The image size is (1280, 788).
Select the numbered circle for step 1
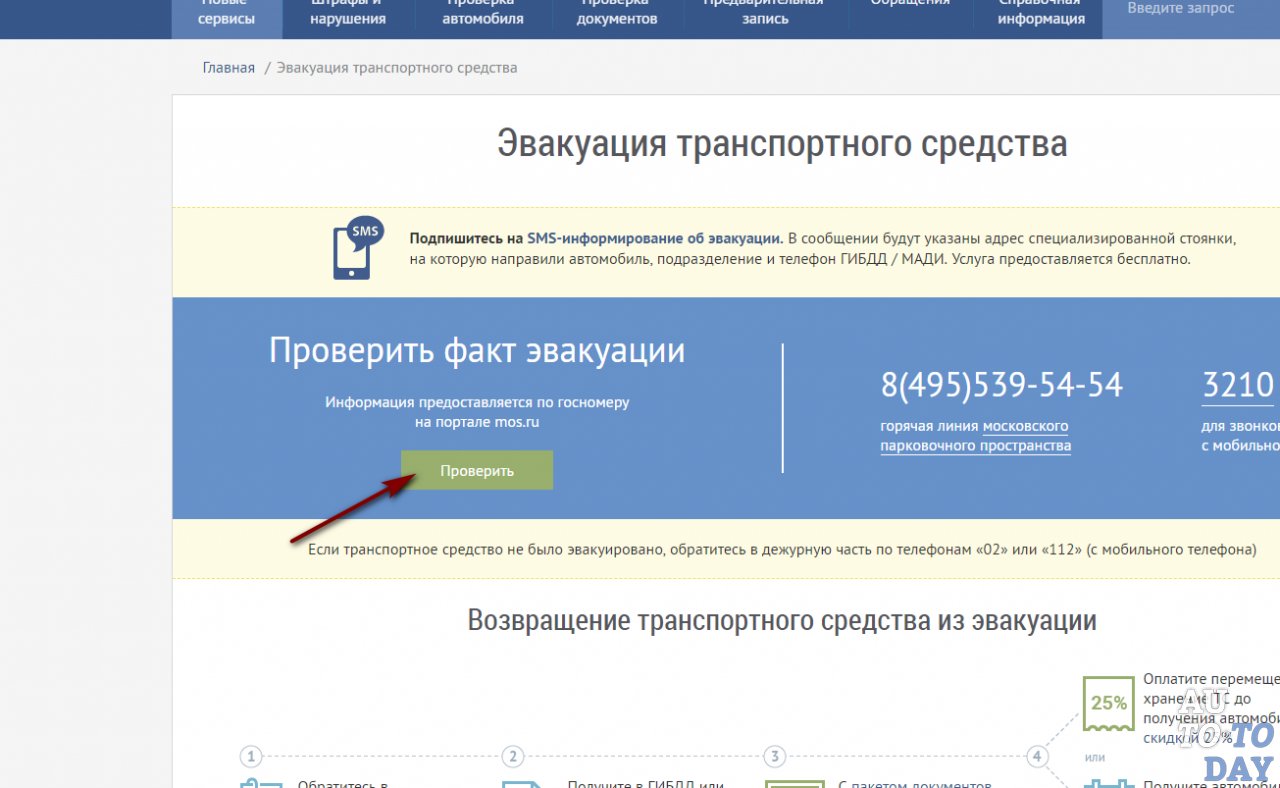coord(251,756)
